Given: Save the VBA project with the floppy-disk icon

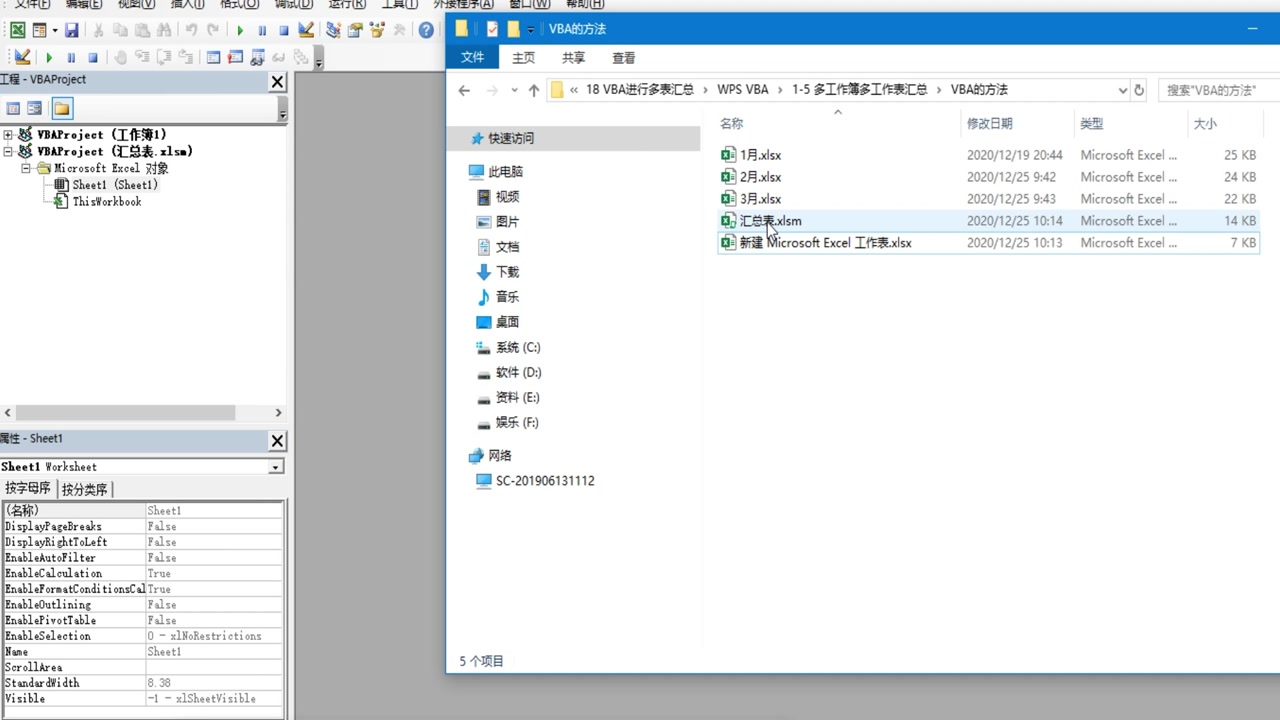Looking at the screenshot, I should [x=71, y=31].
